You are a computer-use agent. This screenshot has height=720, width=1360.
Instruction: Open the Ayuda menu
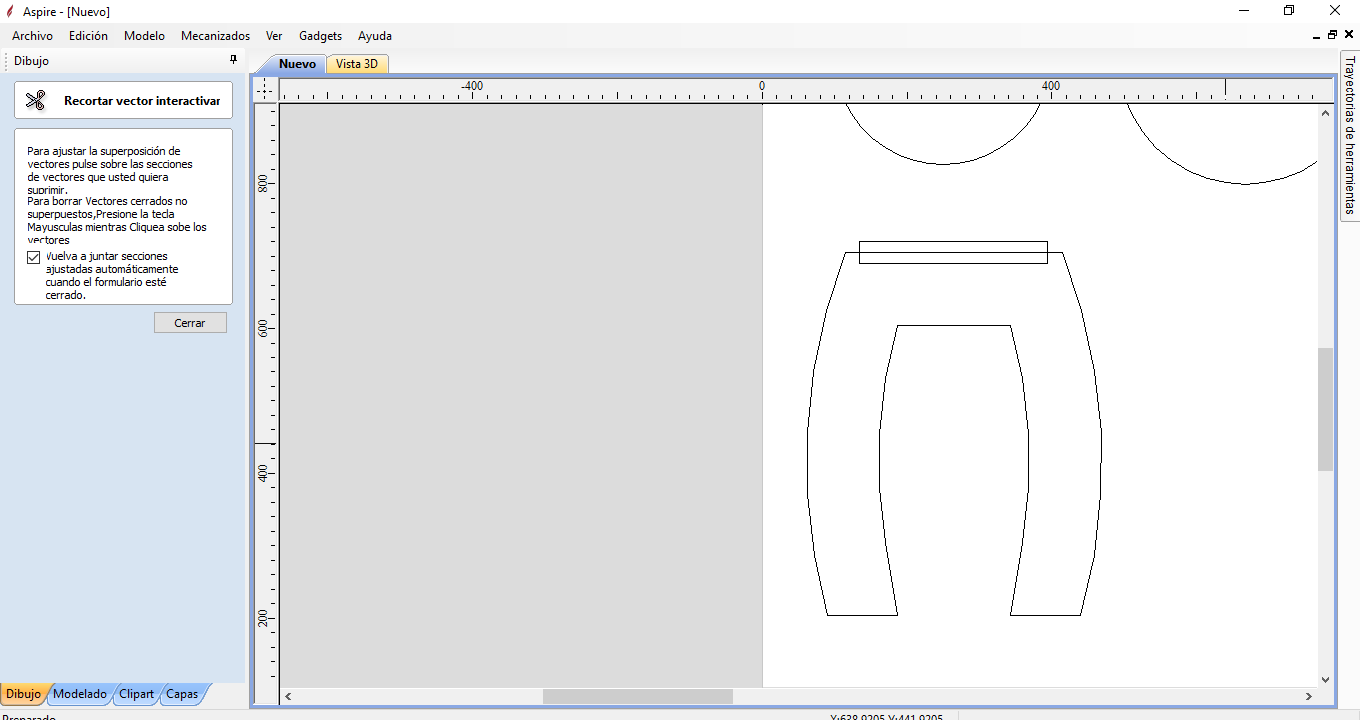pyautogui.click(x=375, y=36)
